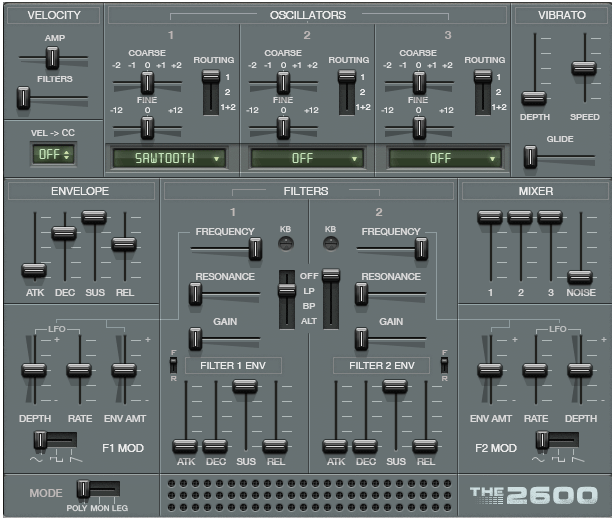Click Filter 2 Env ATK fader
This screenshot has width=616, height=521.
tap(335, 446)
